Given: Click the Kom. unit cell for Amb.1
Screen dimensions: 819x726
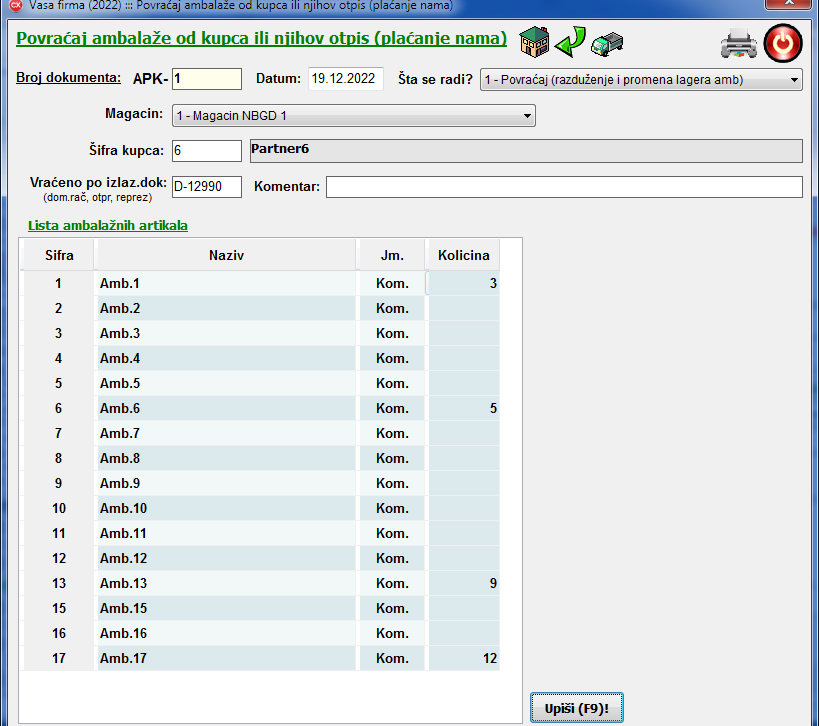Looking at the screenshot, I should pos(392,283).
